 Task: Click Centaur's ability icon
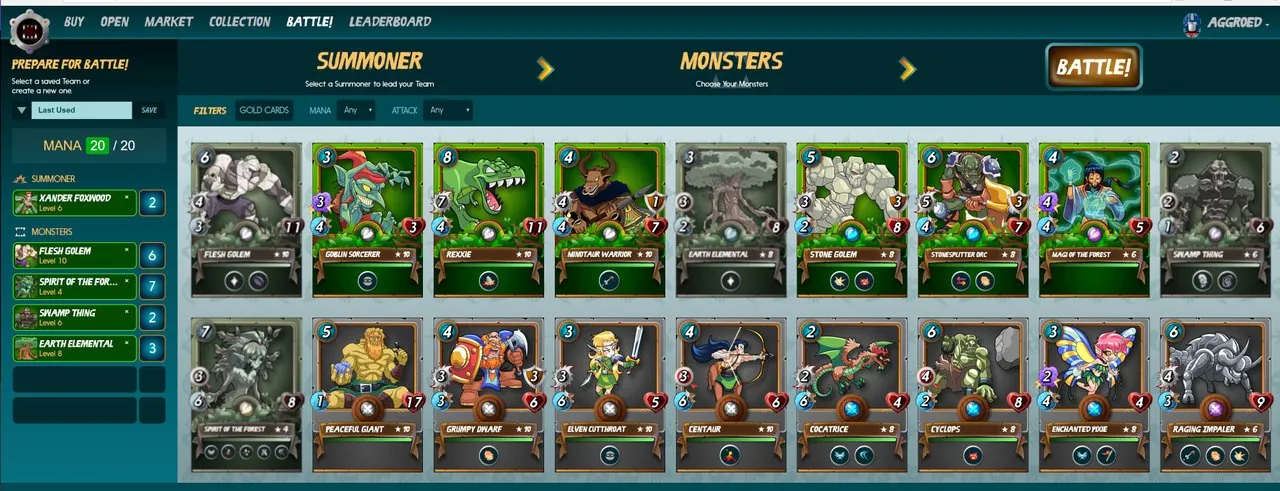pyautogui.click(x=730, y=455)
